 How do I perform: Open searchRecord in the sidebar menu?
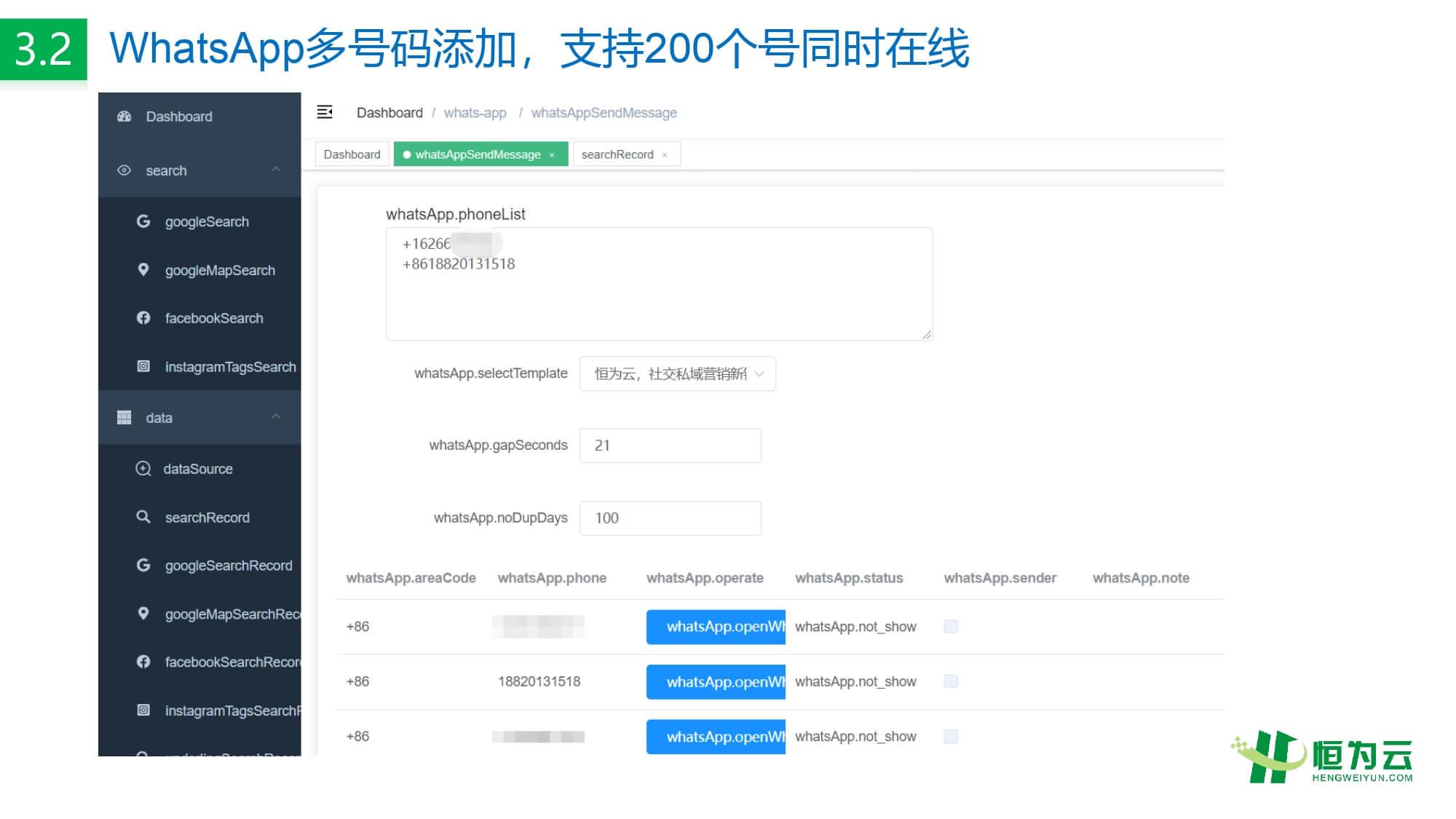(199, 517)
